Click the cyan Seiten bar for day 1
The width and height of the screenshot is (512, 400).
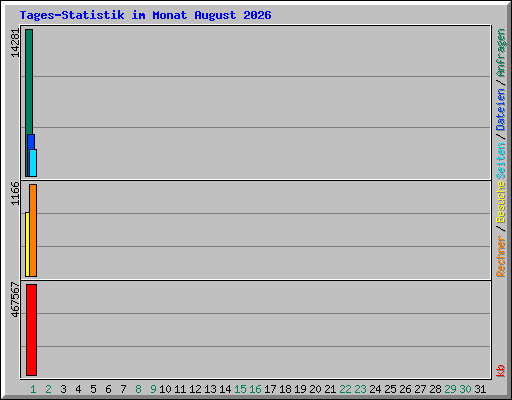tap(33, 163)
